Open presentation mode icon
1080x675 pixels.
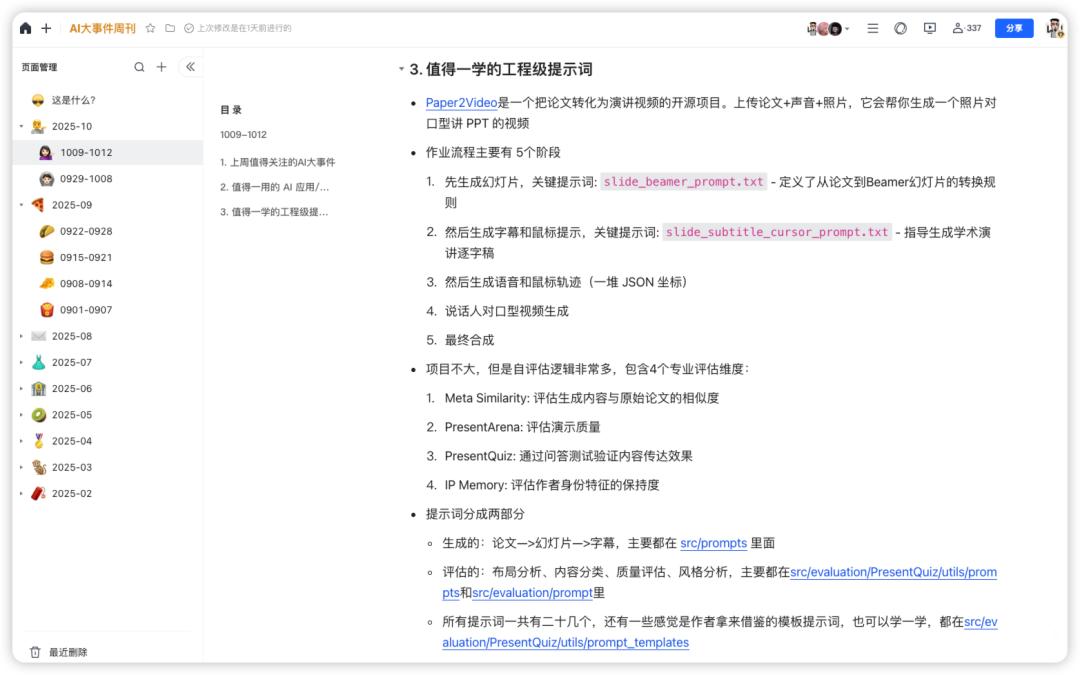pos(929,28)
